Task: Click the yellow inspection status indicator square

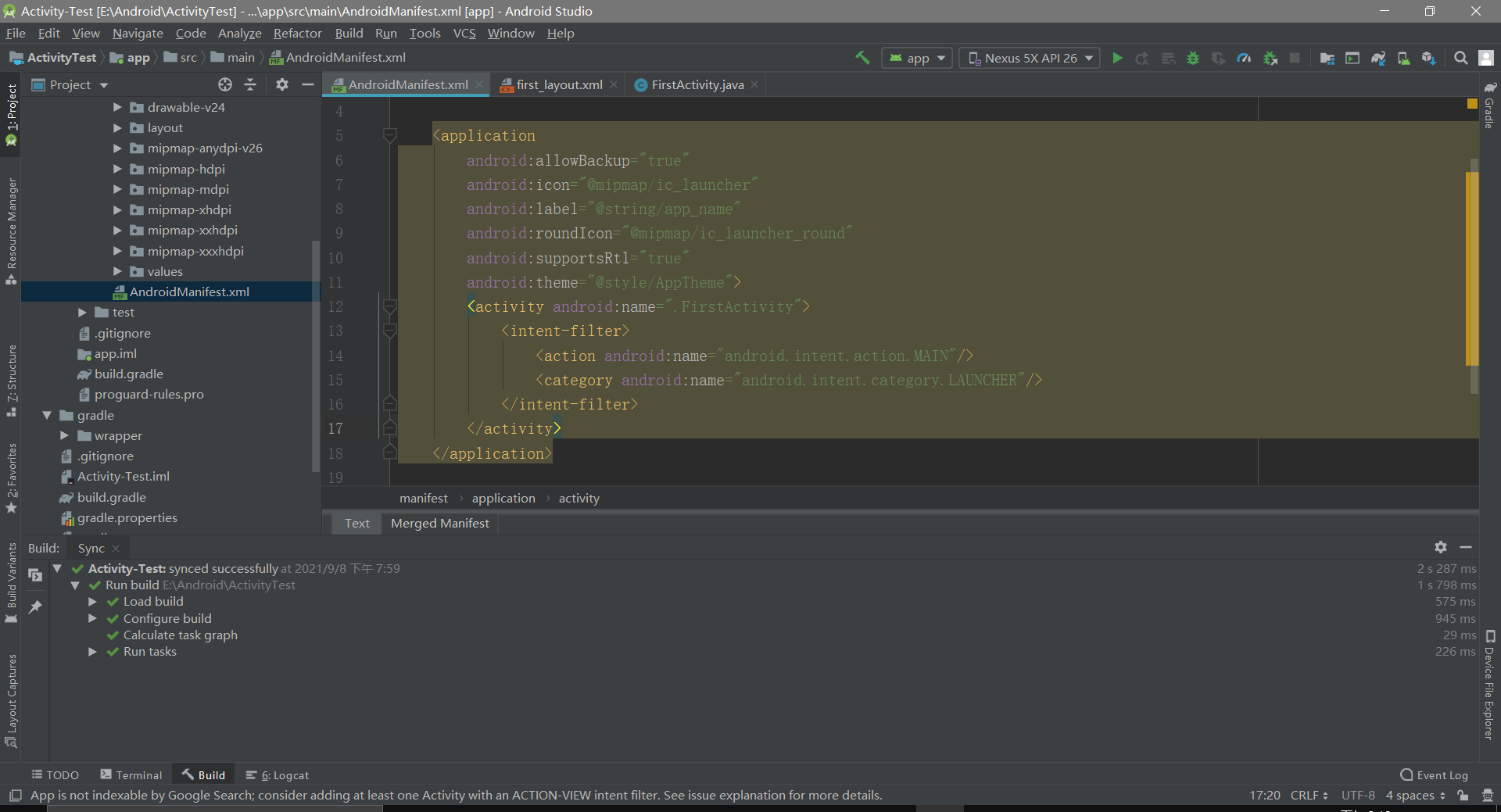Action: 1472,103
